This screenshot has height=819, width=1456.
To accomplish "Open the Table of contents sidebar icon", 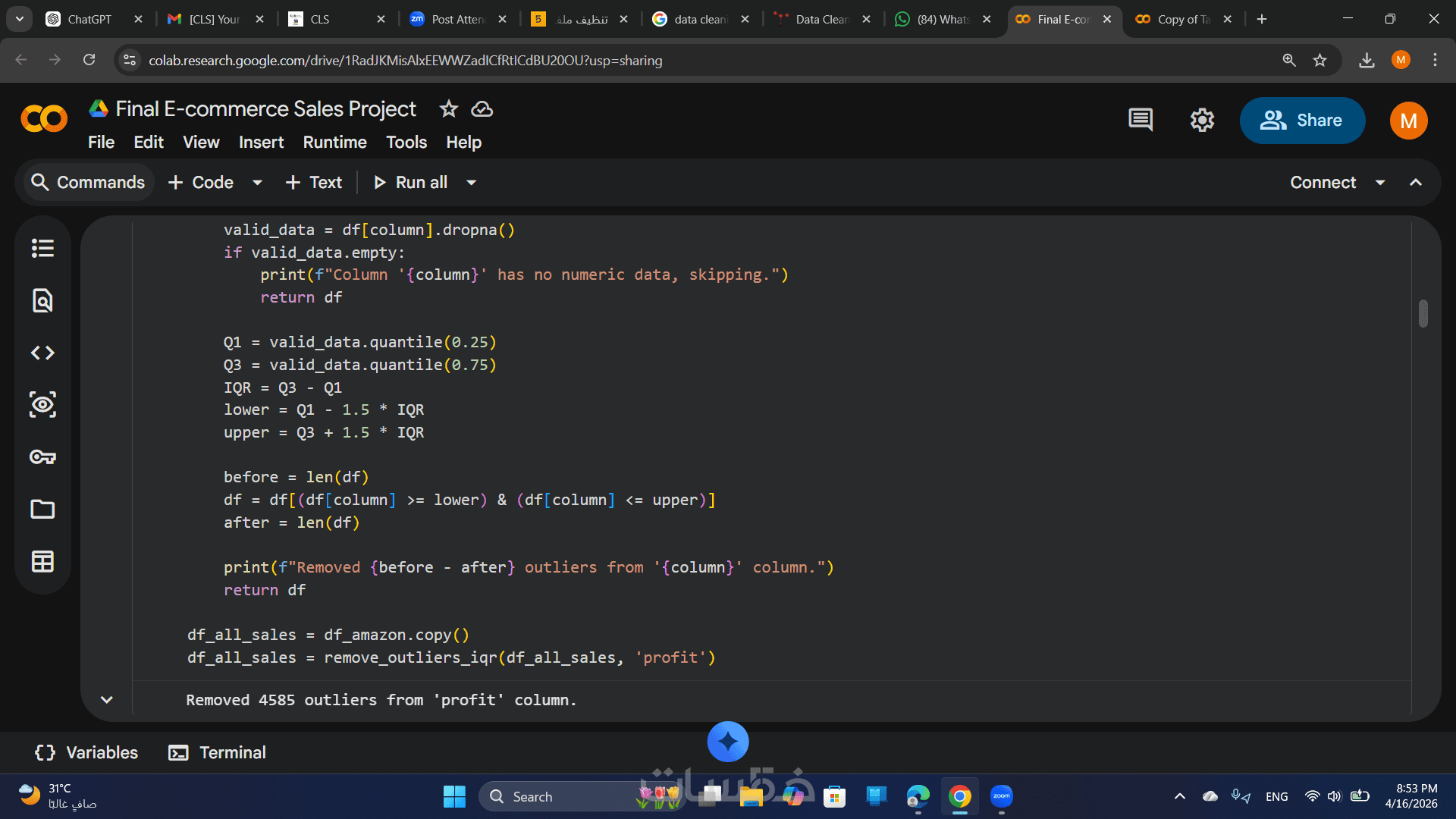I will [42, 248].
